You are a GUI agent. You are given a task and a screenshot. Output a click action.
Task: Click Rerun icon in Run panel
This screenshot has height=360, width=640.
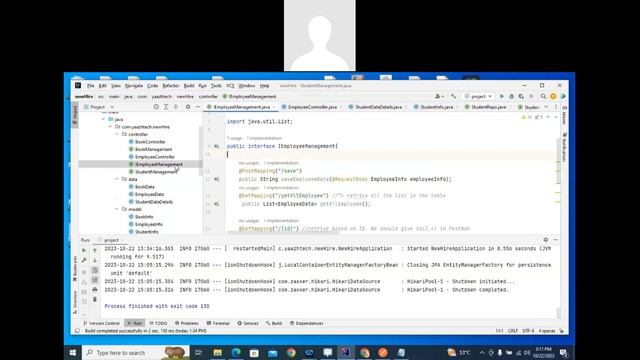[84, 250]
